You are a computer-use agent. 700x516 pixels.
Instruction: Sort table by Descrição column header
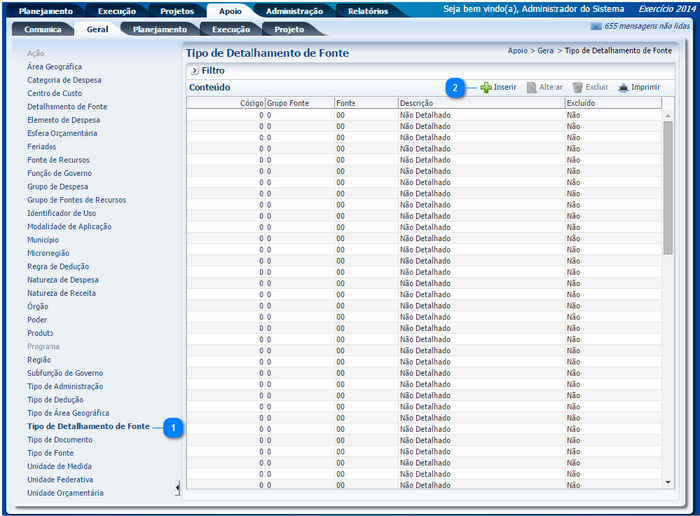pos(415,103)
